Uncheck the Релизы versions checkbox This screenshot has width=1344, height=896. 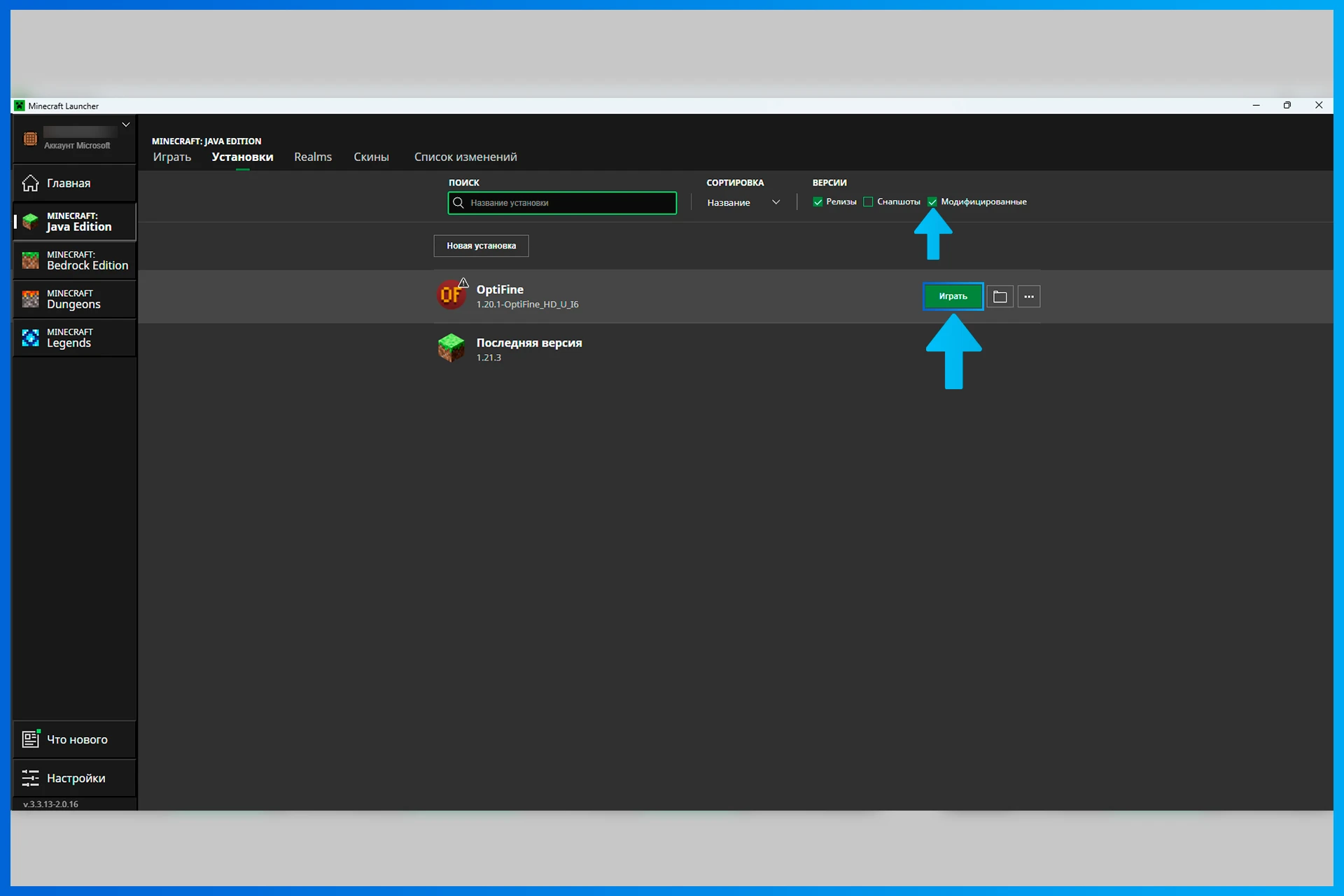pyautogui.click(x=818, y=202)
